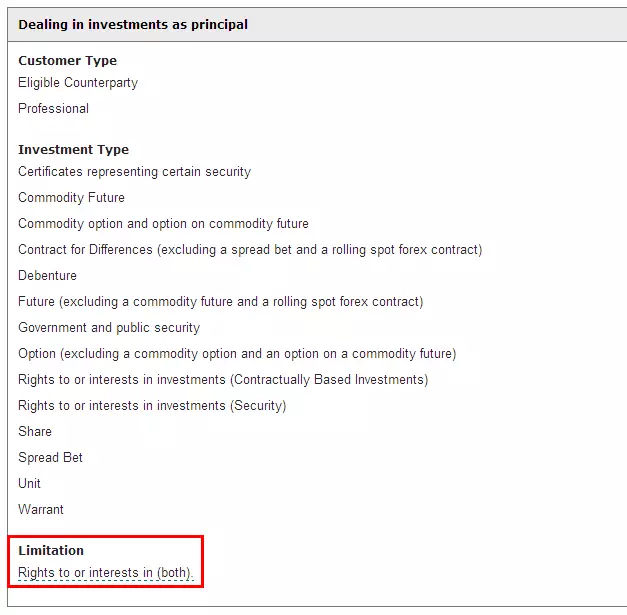This screenshot has height=615, width=627.
Task: Click 'Option (excluding a commodity option...)' entry
Action: 238,354
